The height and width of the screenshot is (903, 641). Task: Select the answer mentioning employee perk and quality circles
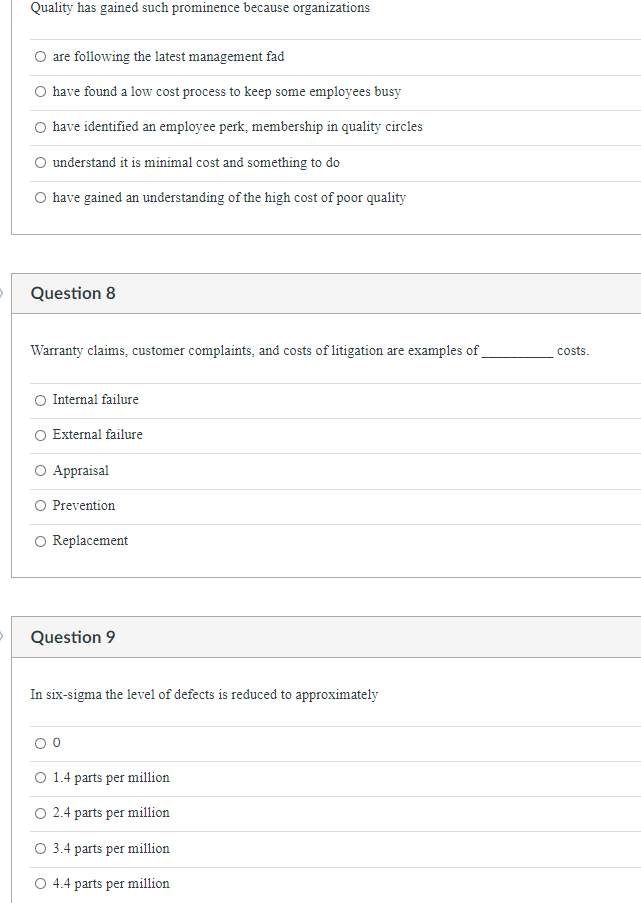[x=40, y=127]
